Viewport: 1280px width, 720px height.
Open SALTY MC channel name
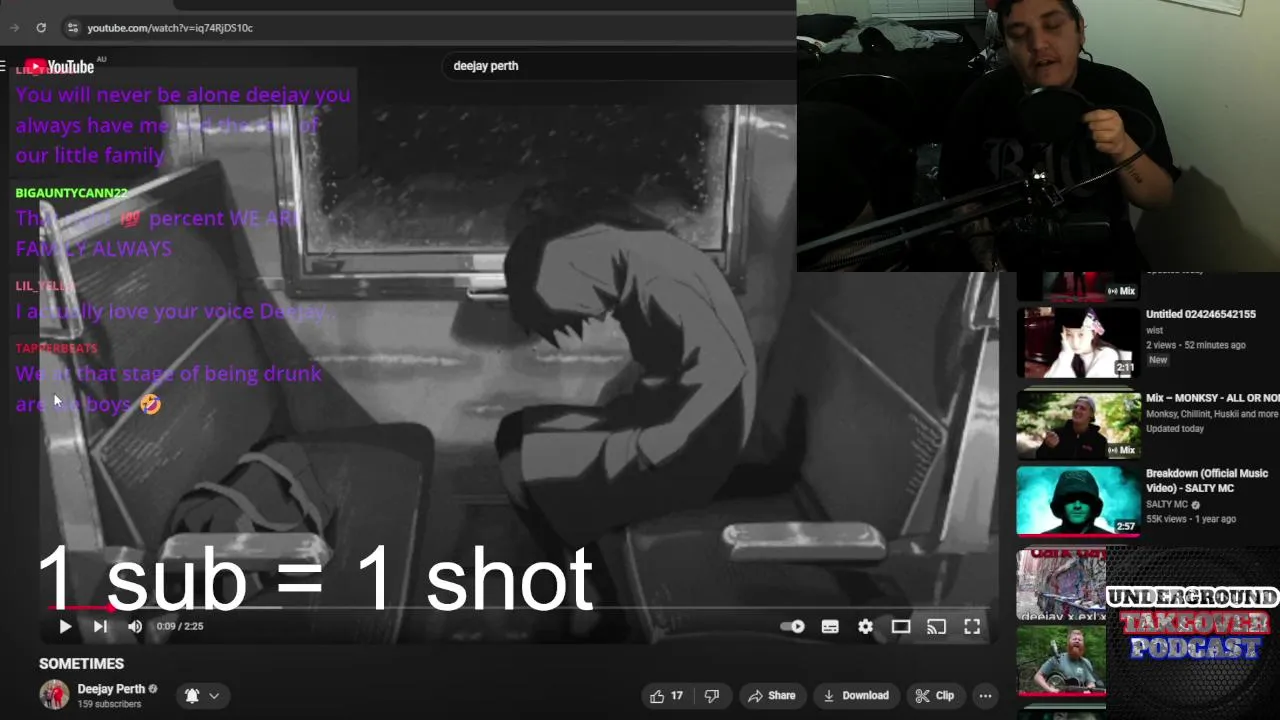point(1167,504)
